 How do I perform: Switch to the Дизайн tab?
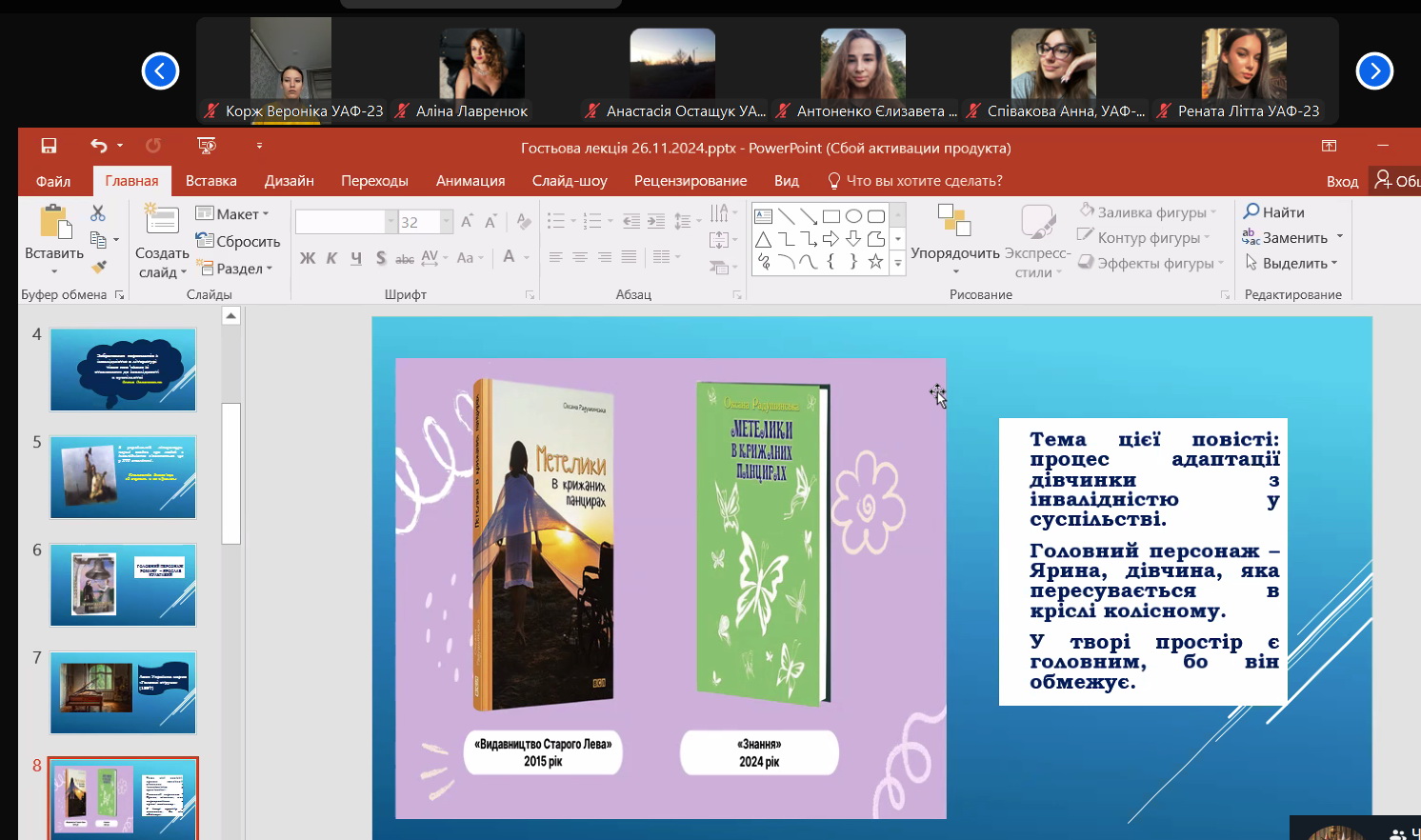click(290, 181)
